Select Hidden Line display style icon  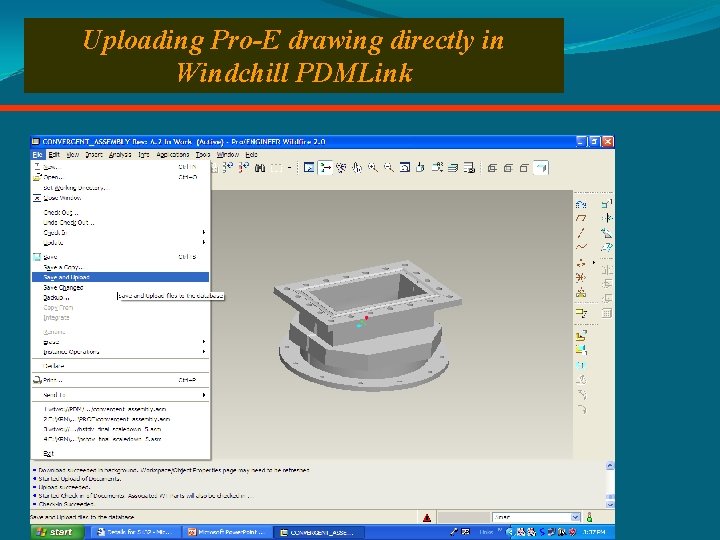pos(508,168)
